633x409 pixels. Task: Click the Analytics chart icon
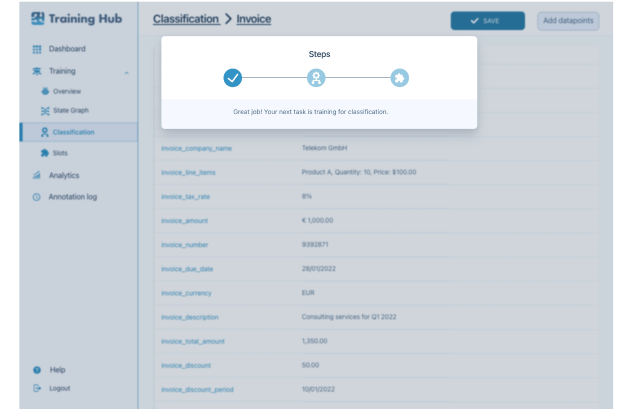coord(37,175)
